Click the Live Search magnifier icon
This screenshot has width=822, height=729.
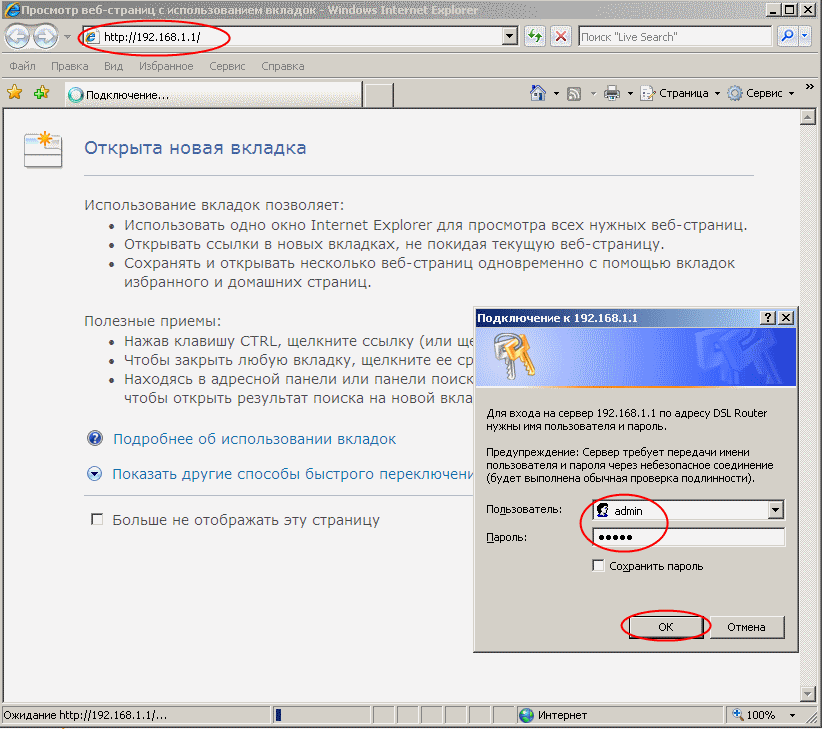786,37
